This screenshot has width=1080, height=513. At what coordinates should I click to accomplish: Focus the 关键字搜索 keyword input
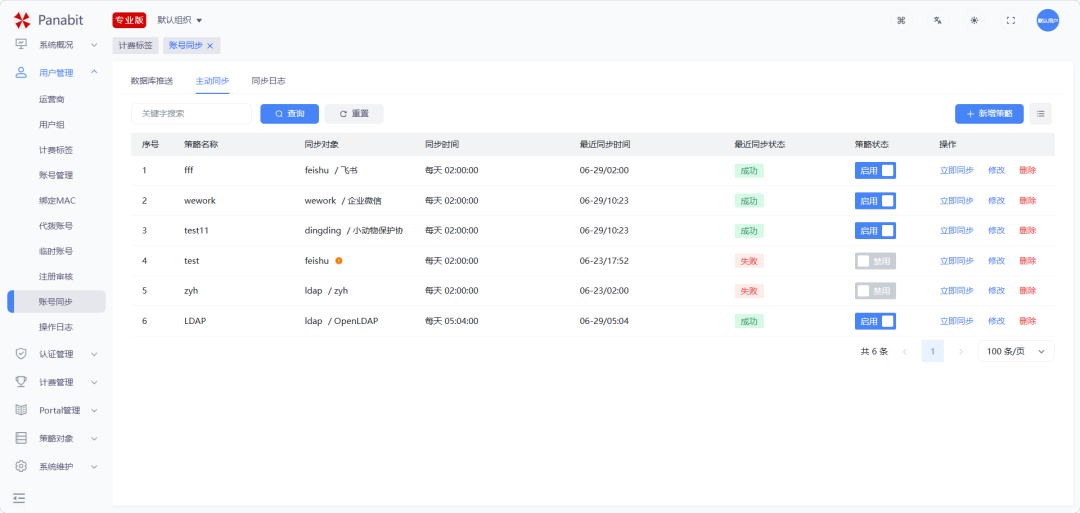191,114
